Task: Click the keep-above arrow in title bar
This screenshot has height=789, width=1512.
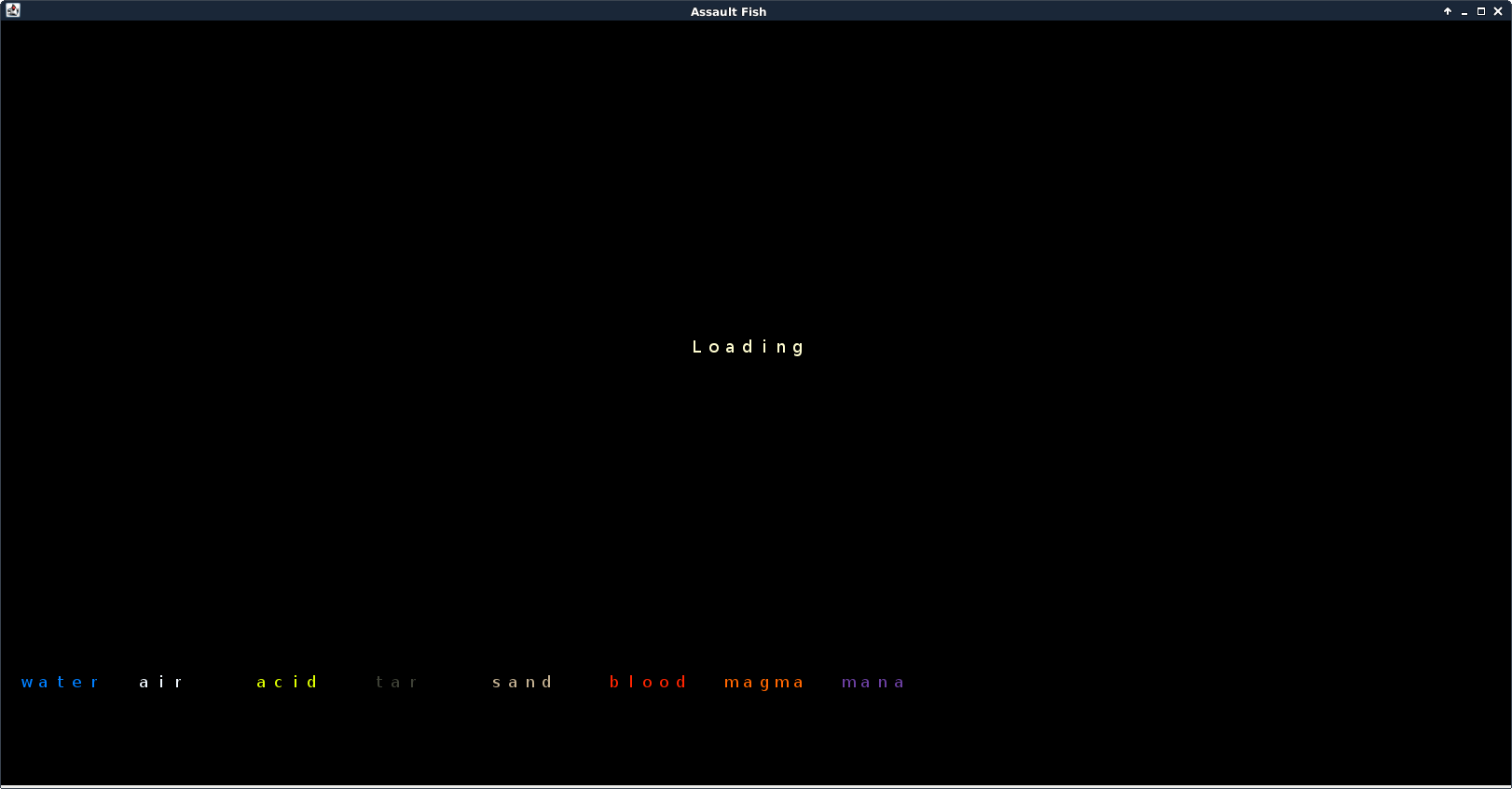Action: (x=1448, y=11)
